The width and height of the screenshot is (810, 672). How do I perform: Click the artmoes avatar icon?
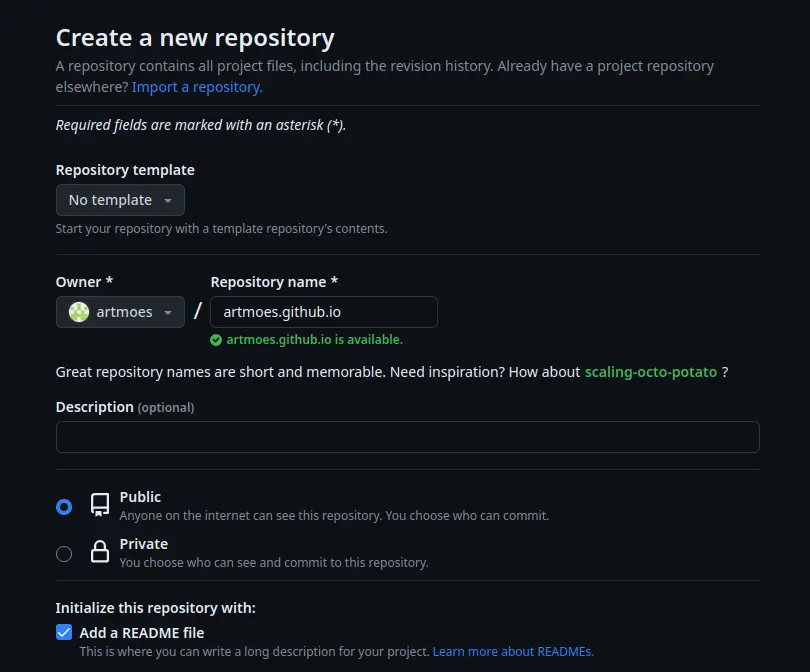pos(79,312)
